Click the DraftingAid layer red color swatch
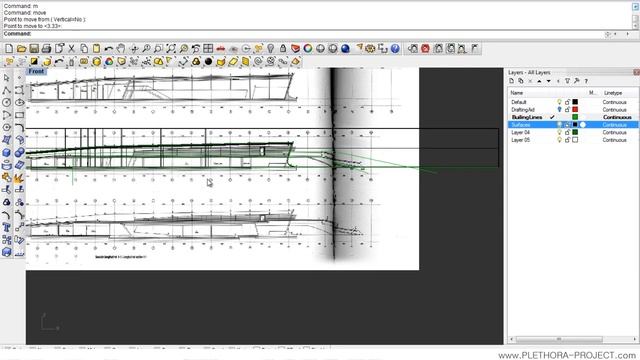 [575, 109]
